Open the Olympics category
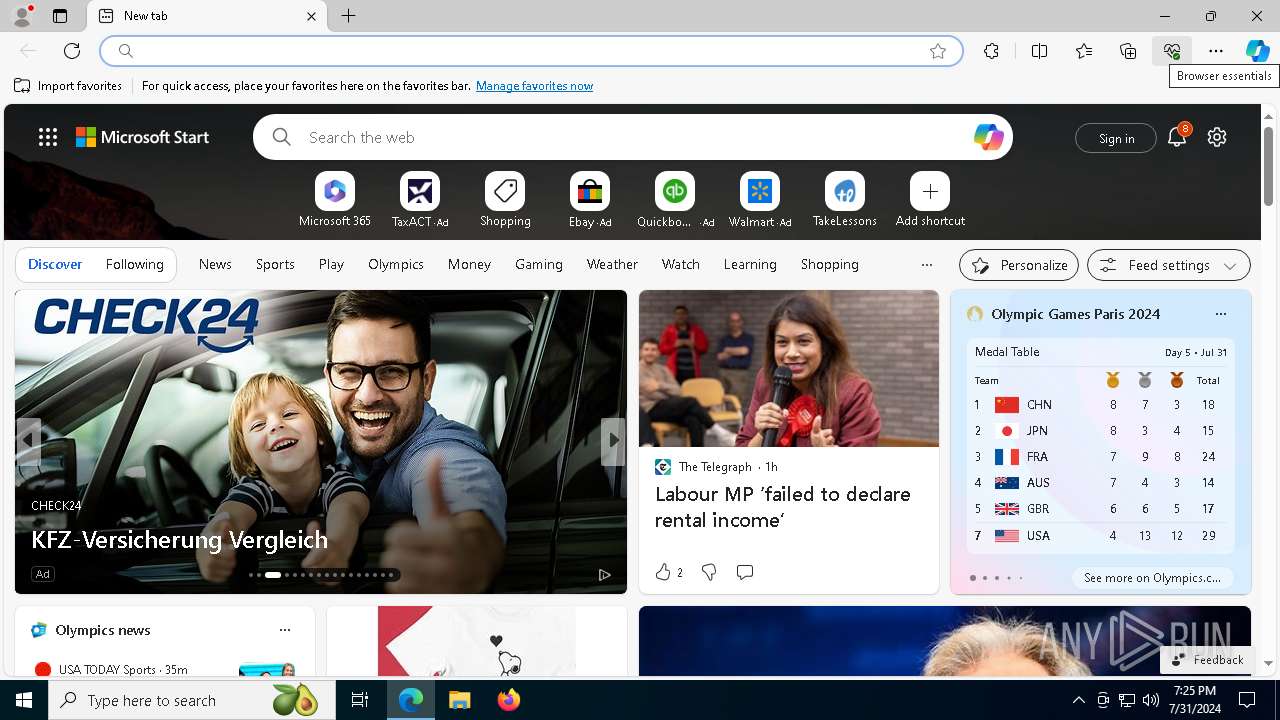1280x720 pixels. click(396, 264)
